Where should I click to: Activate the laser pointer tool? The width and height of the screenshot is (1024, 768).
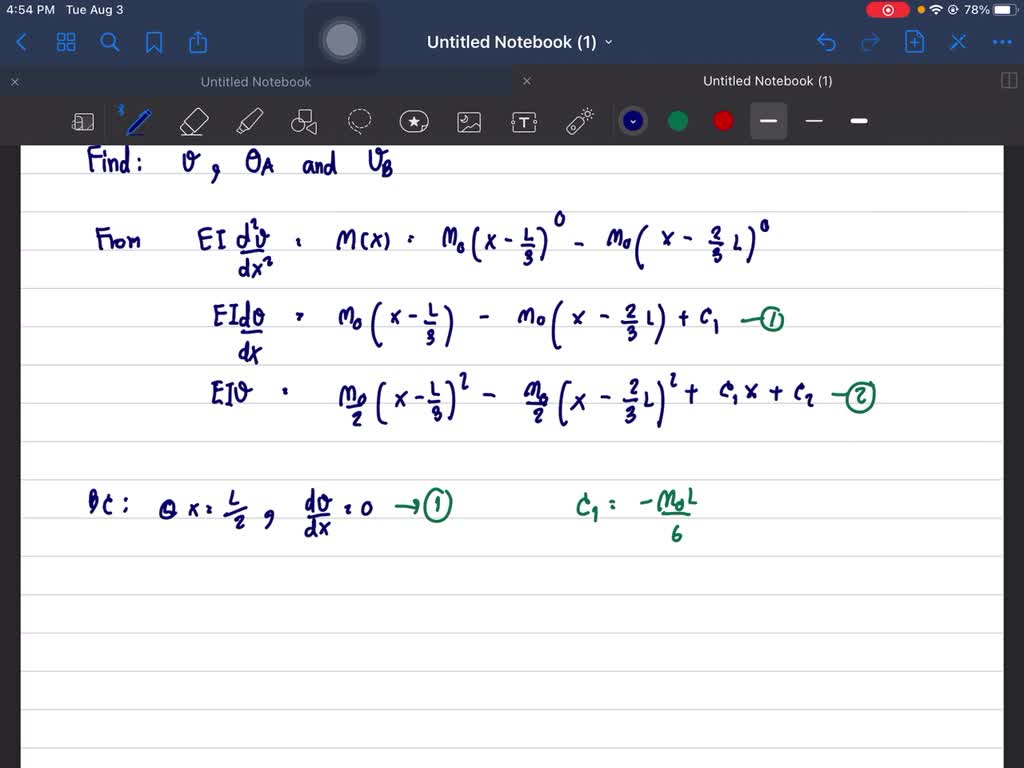578,120
